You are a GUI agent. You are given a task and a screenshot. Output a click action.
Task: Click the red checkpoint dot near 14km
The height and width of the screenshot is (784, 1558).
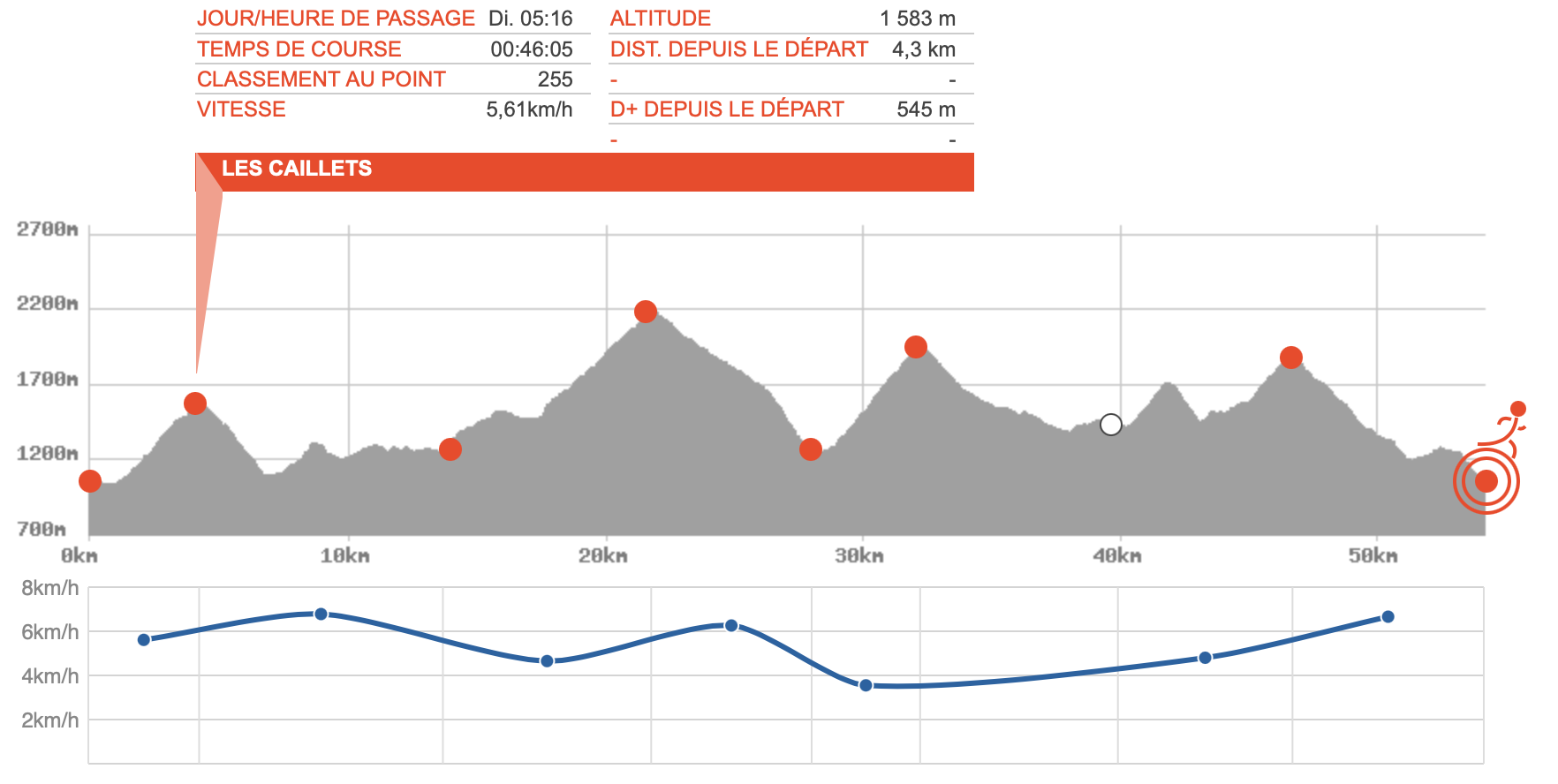pos(450,449)
